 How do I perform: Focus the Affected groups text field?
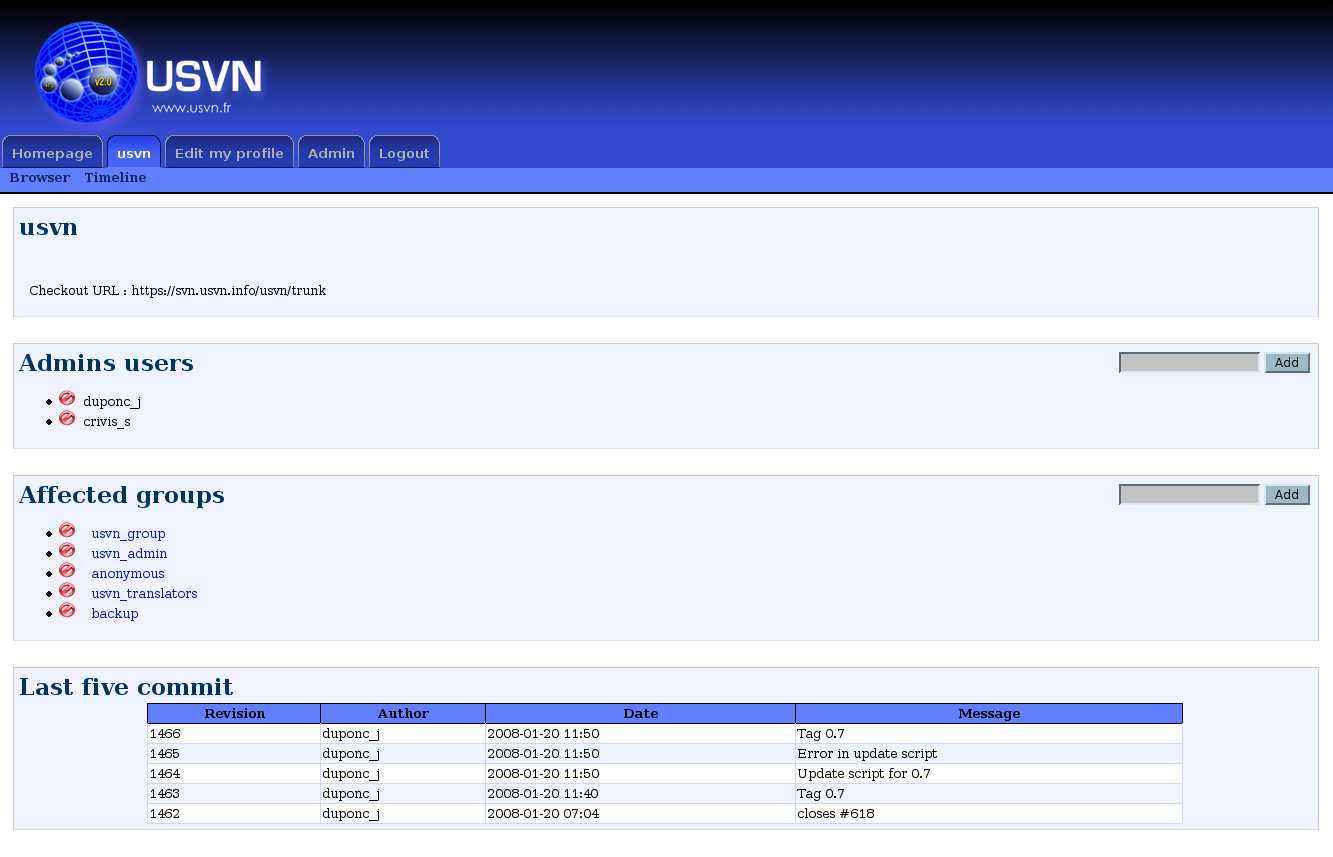1189,495
